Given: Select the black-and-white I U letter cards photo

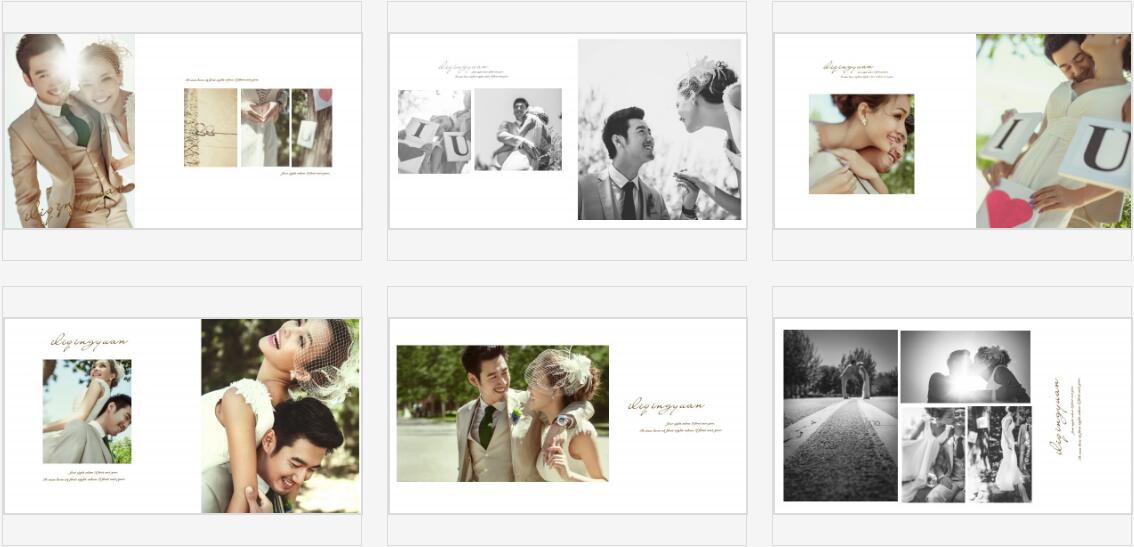Looking at the screenshot, I should coord(434,131).
